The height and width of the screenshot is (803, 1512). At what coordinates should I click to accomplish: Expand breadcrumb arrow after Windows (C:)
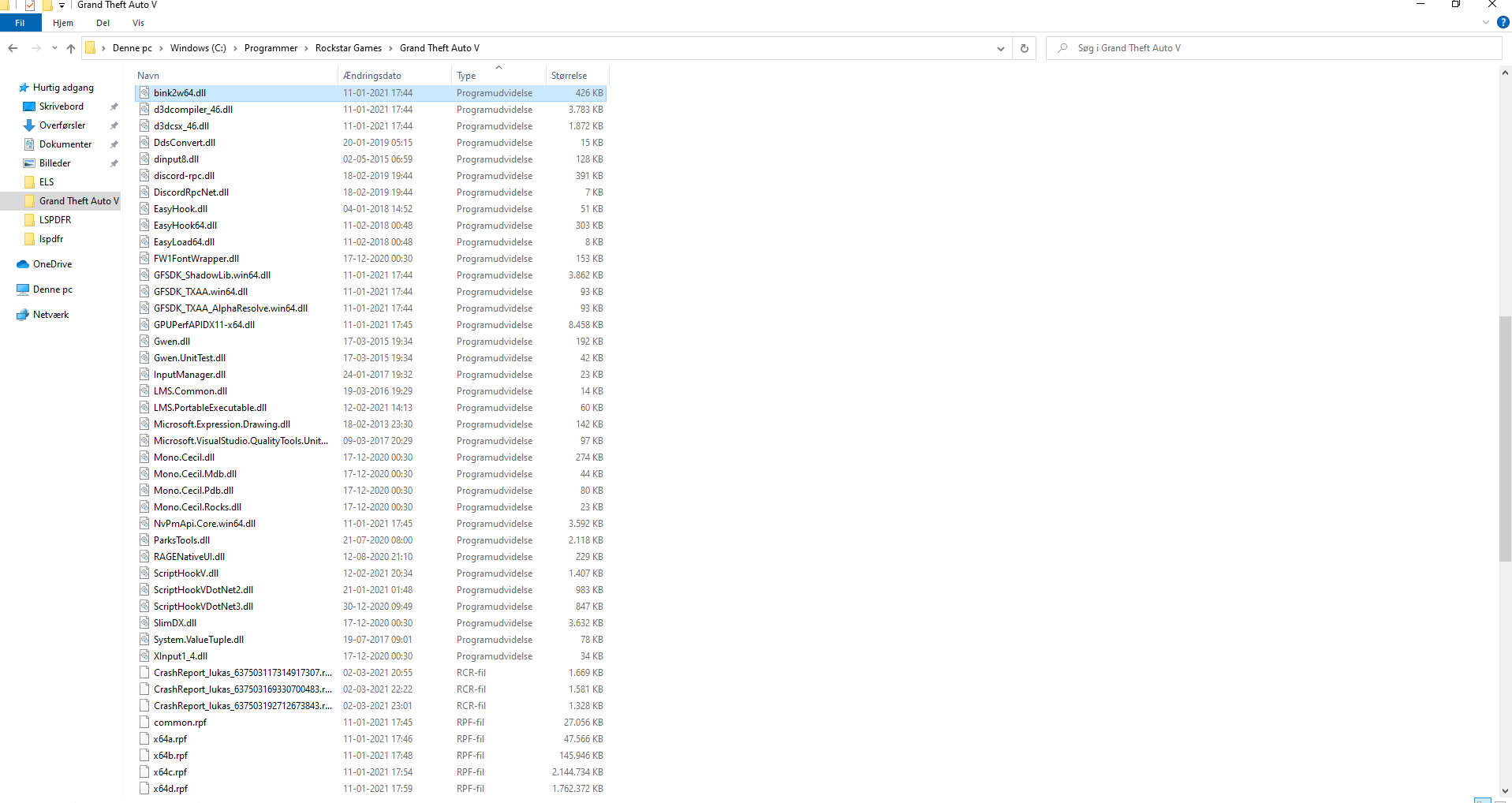pyautogui.click(x=235, y=48)
